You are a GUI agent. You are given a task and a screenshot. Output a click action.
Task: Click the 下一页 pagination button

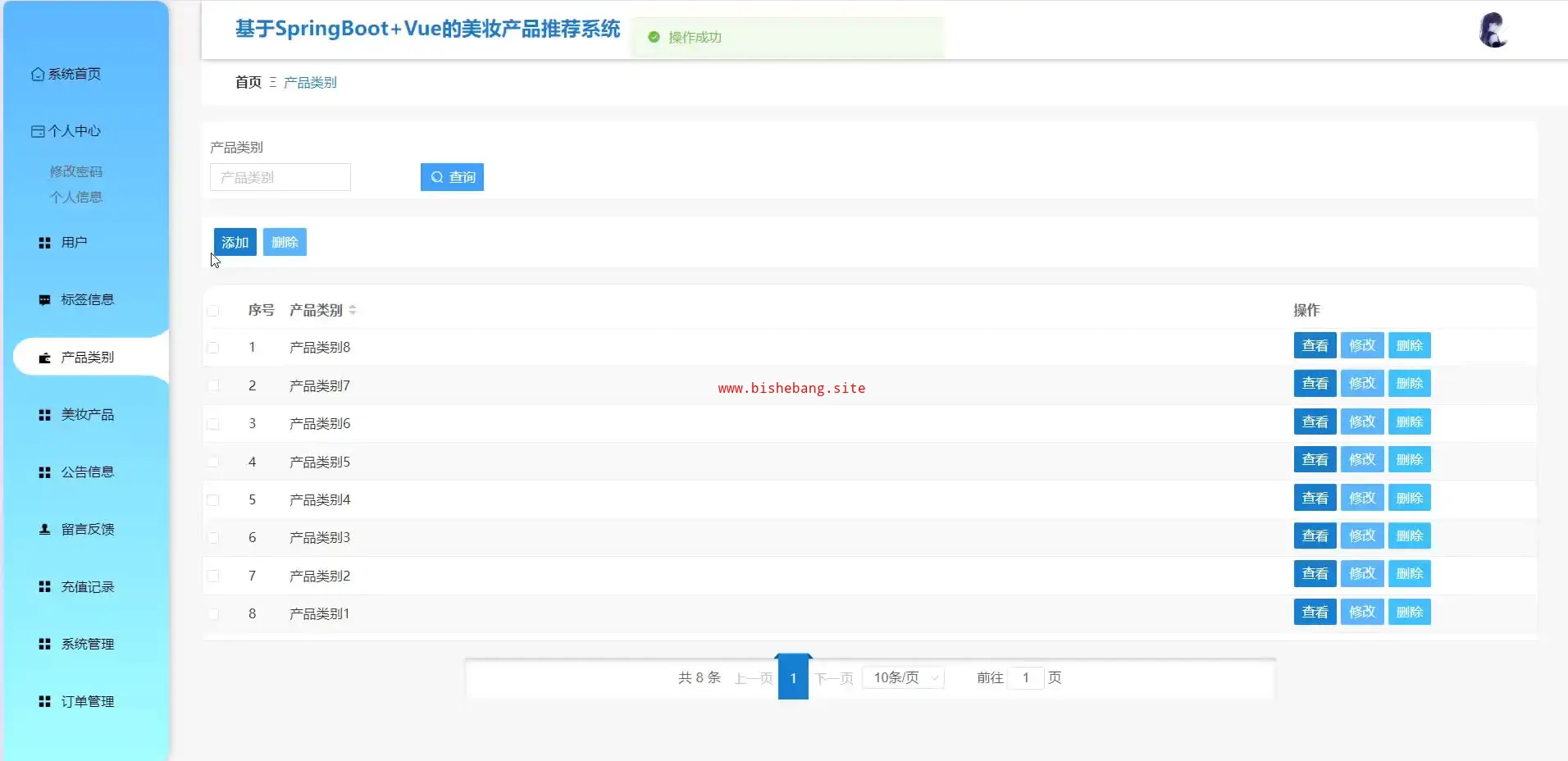834,678
